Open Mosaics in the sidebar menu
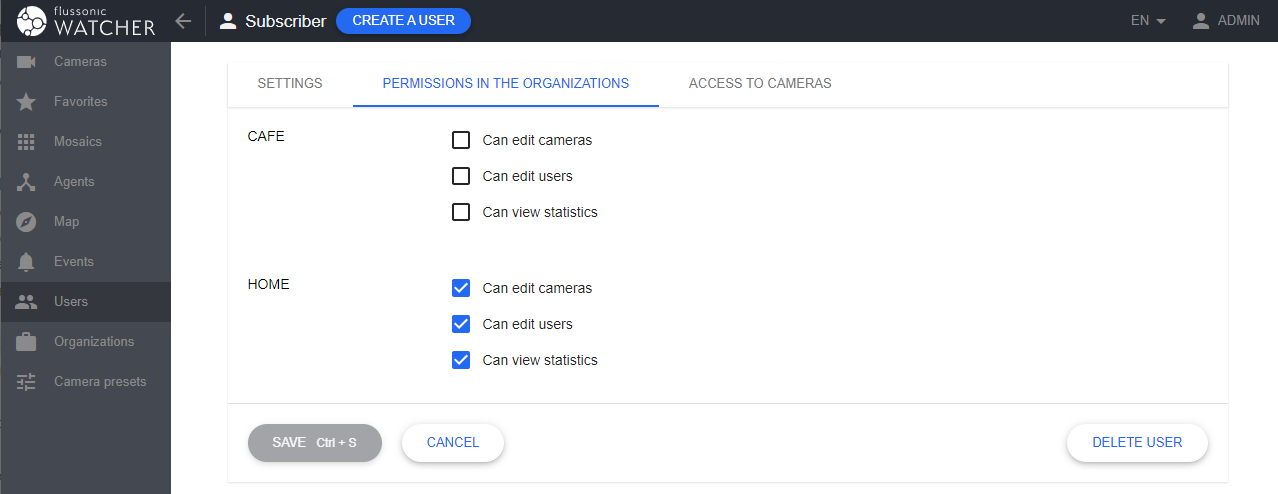The height and width of the screenshot is (494, 1278). tap(85, 142)
